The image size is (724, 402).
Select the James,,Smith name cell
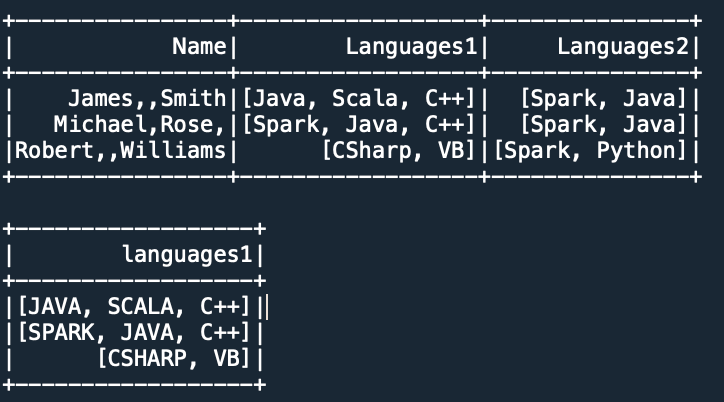pos(147,98)
